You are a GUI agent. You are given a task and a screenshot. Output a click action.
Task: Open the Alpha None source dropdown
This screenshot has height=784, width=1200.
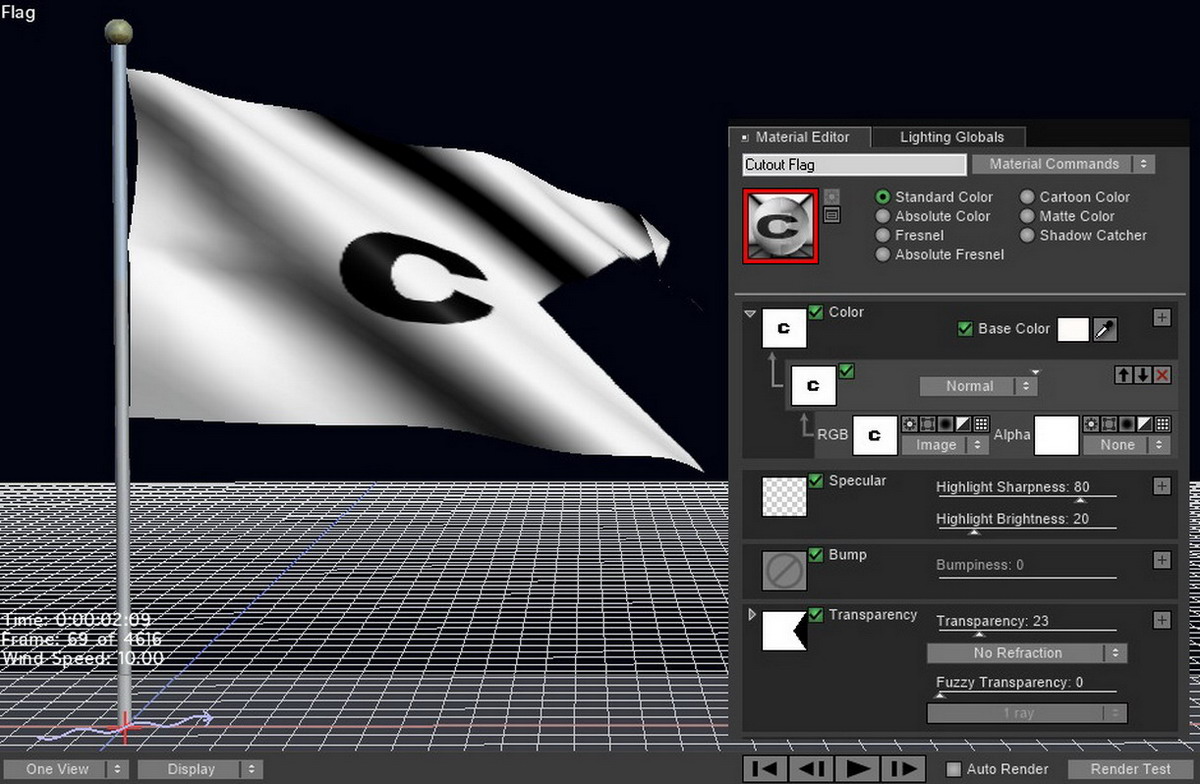click(x=1126, y=445)
